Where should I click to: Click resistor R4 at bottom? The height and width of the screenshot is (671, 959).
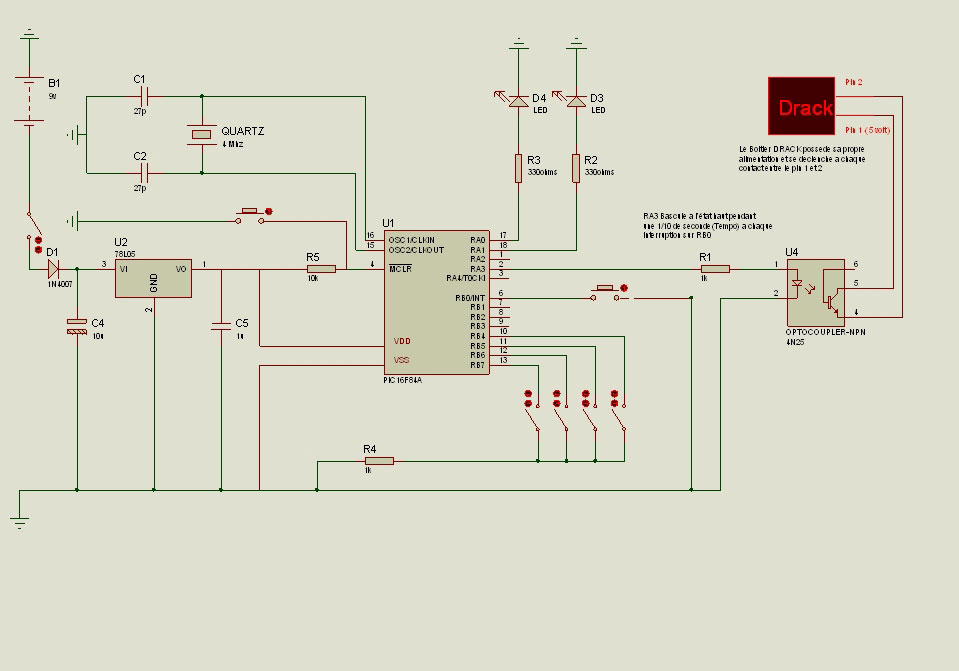(x=379, y=461)
